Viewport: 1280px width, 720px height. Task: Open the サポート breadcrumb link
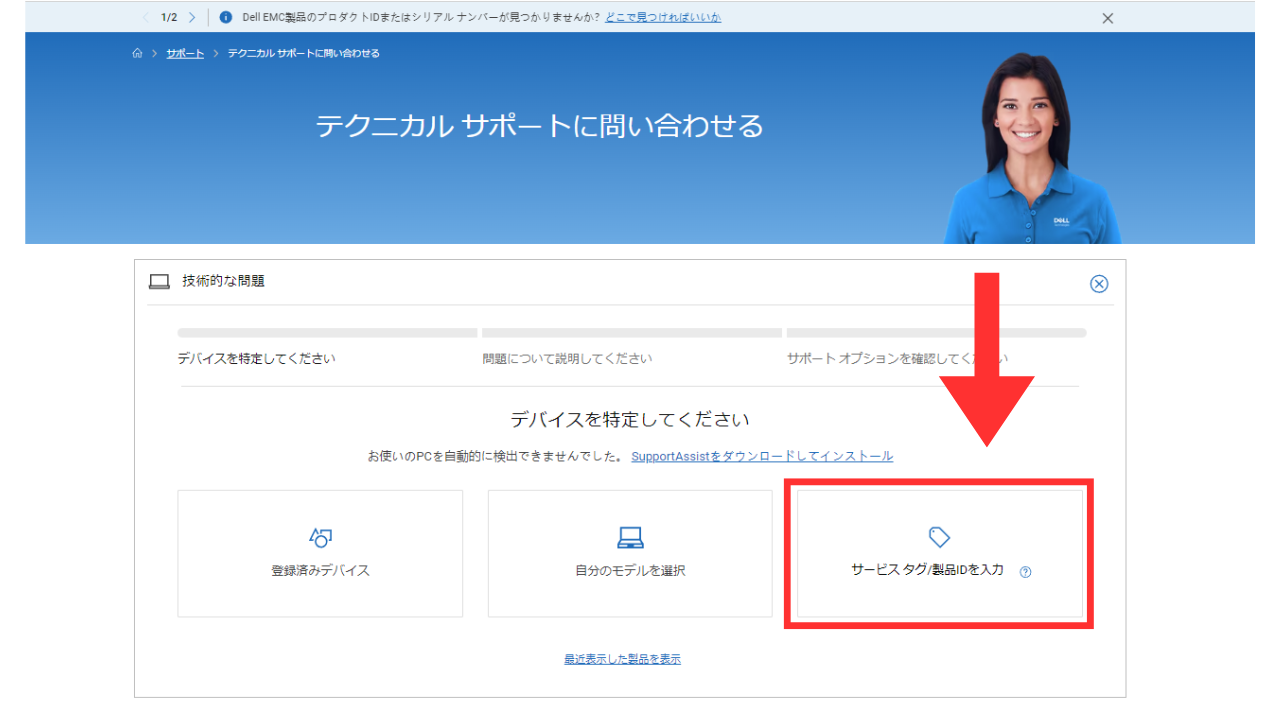click(185, 53)
